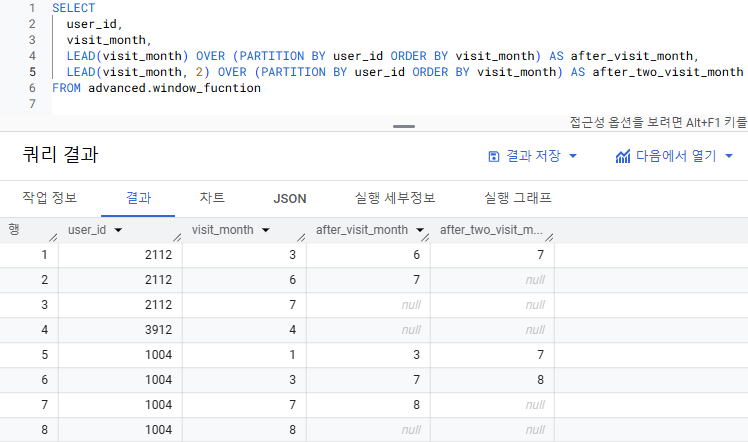This screenshot has width=748, height=442.
Task: Click the visit_month column header text
Action: pos(223,230)
